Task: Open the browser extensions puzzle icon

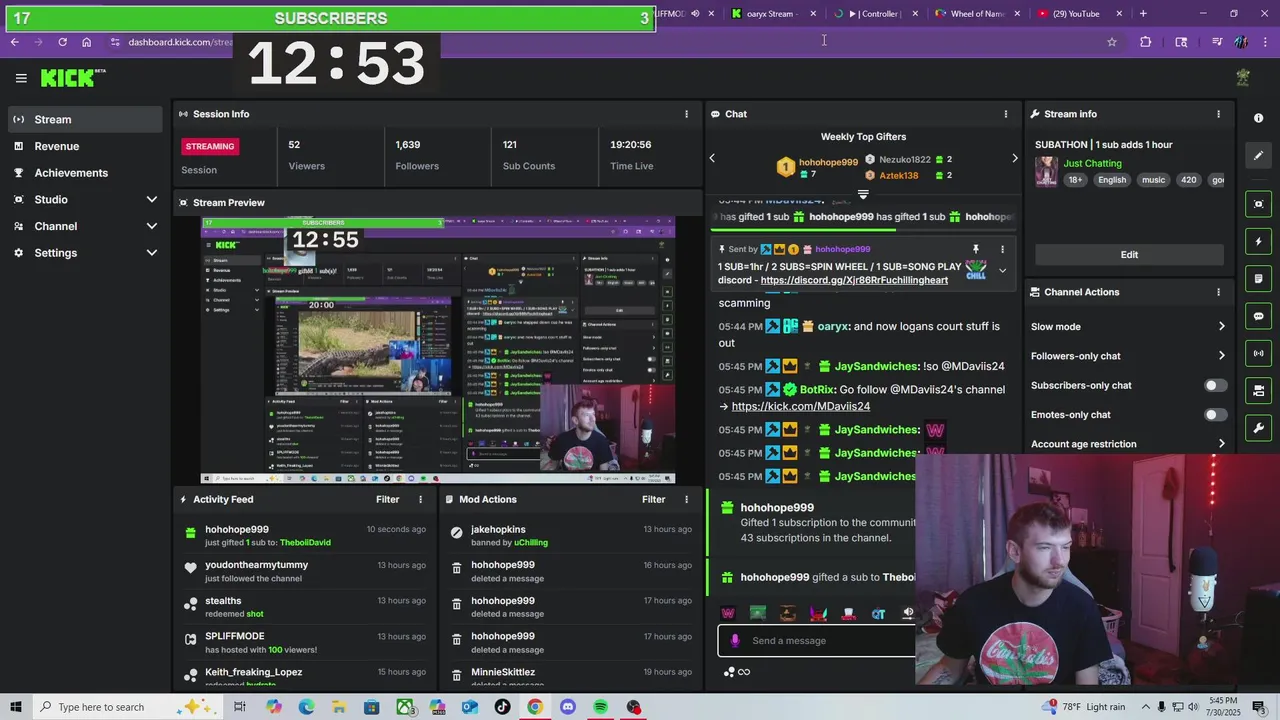Action: (1145, 42)
